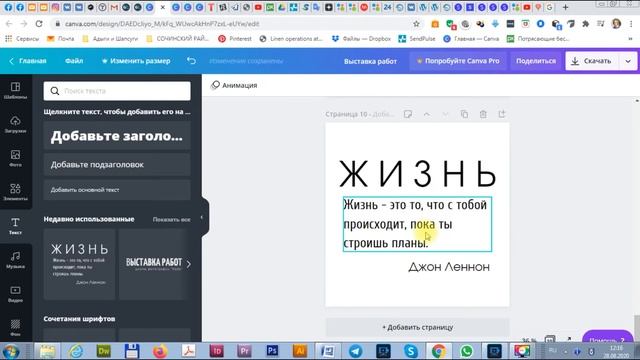This screenshot has width=640, height=360.
Task: Click Добавить страницу button
Action: click(x=418, y=327)
